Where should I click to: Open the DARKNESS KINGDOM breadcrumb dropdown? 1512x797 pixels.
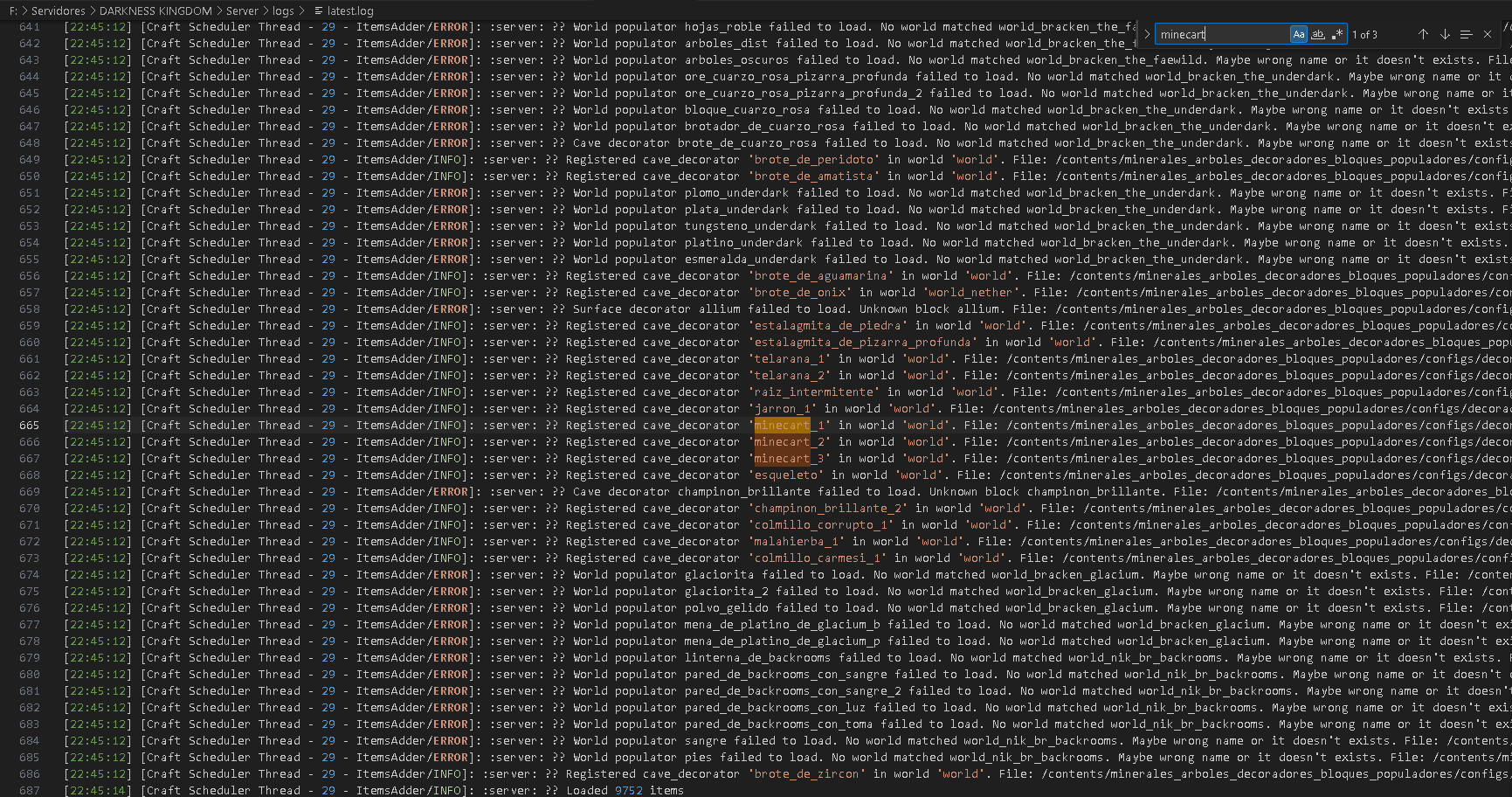[155, 11]
